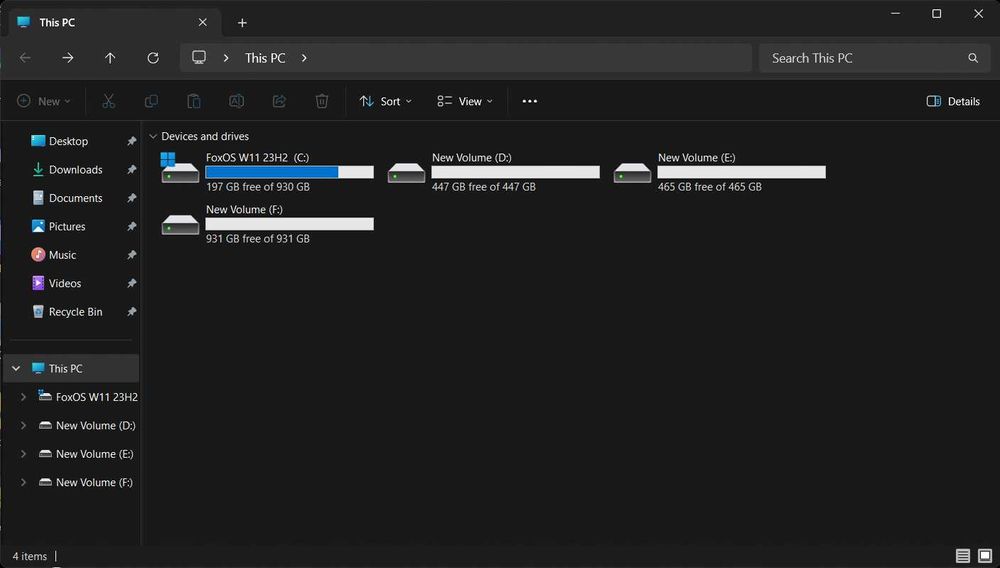1000x568 pixels.
Task: Click the search magnifier icon
Action: pyautogui.click(x=973, y=58)
